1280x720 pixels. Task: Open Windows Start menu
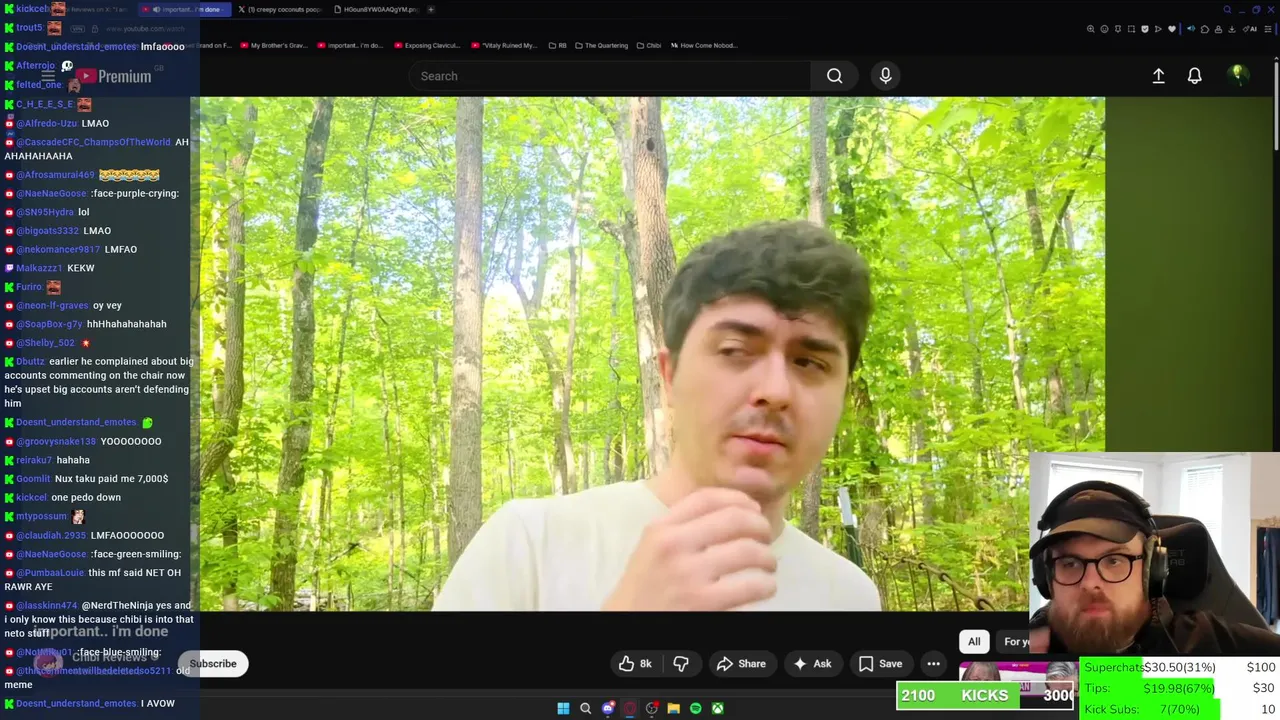tap(563, 708)
